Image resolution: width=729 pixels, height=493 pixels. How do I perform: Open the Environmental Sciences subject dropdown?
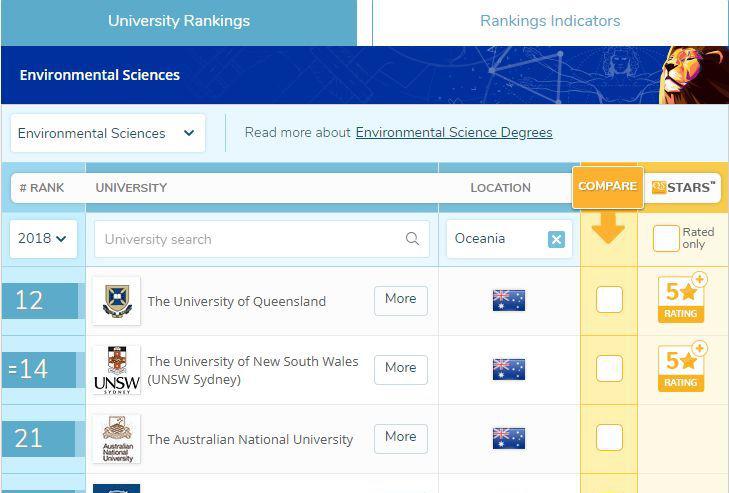click(107, 133)
